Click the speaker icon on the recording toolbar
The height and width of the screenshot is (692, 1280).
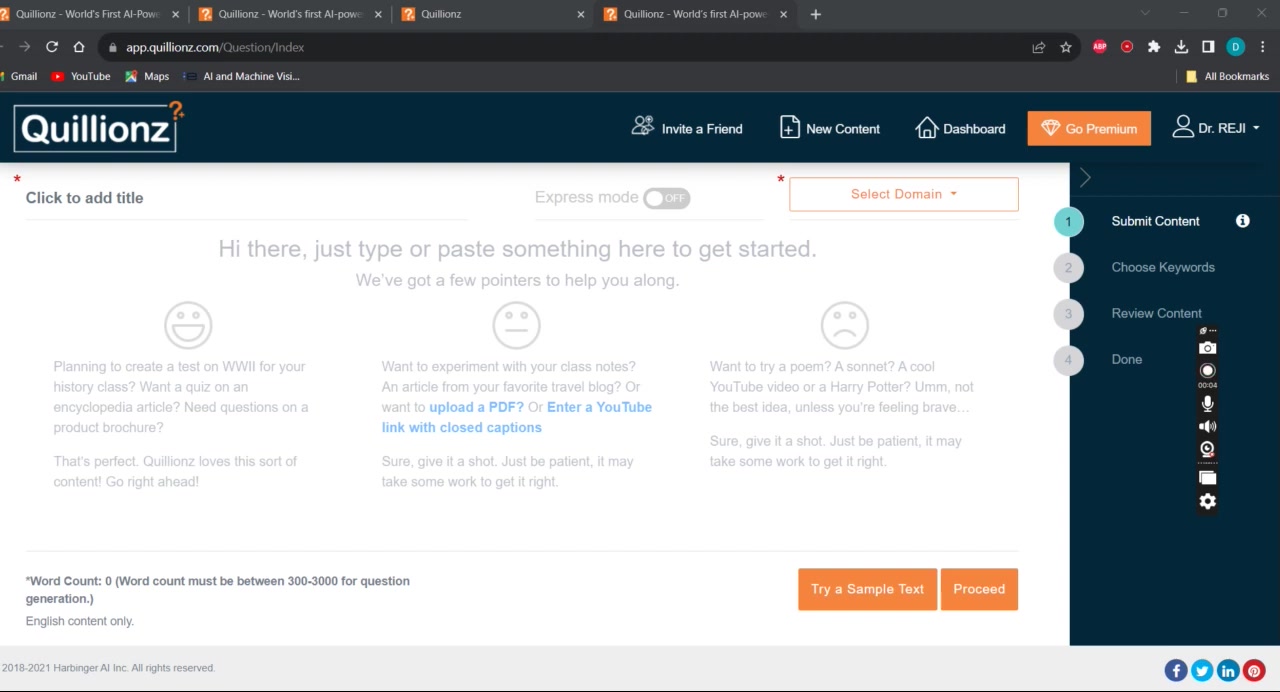(x=1207, y=426)
